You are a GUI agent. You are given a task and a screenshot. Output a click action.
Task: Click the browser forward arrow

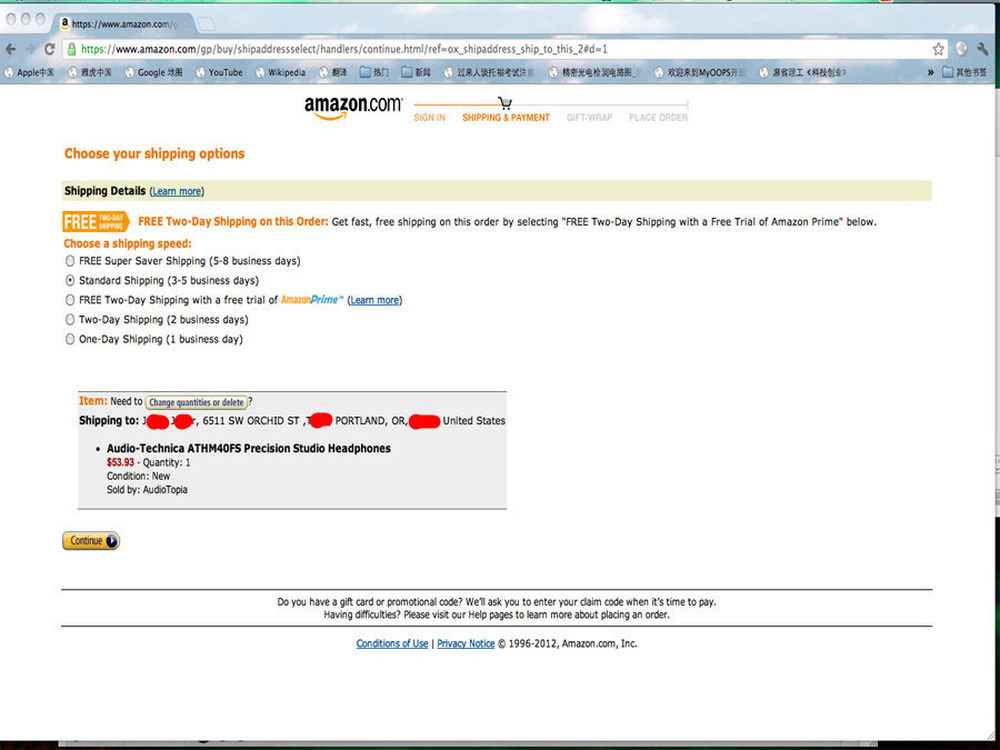pyautogui.click(x=29, y=49)
